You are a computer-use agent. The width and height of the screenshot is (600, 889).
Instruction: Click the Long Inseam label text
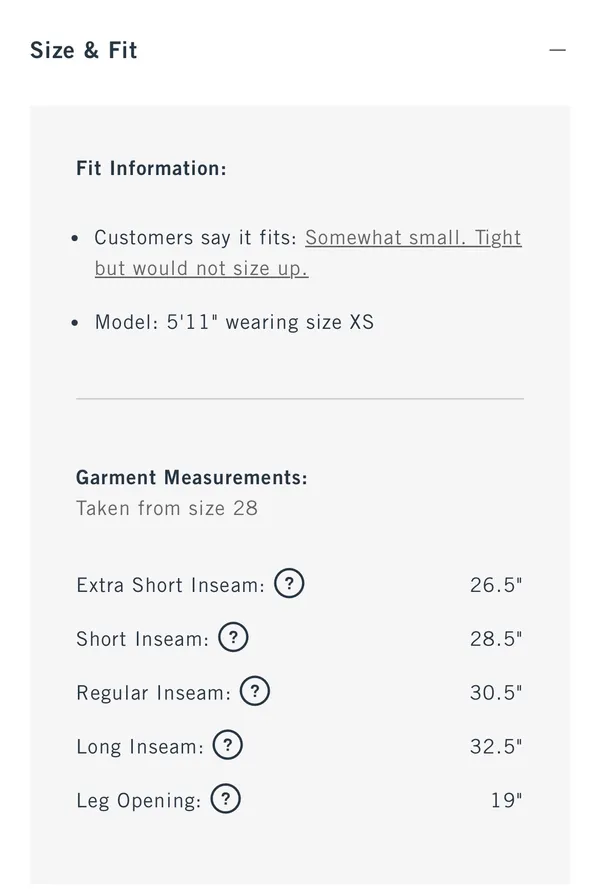140,747
